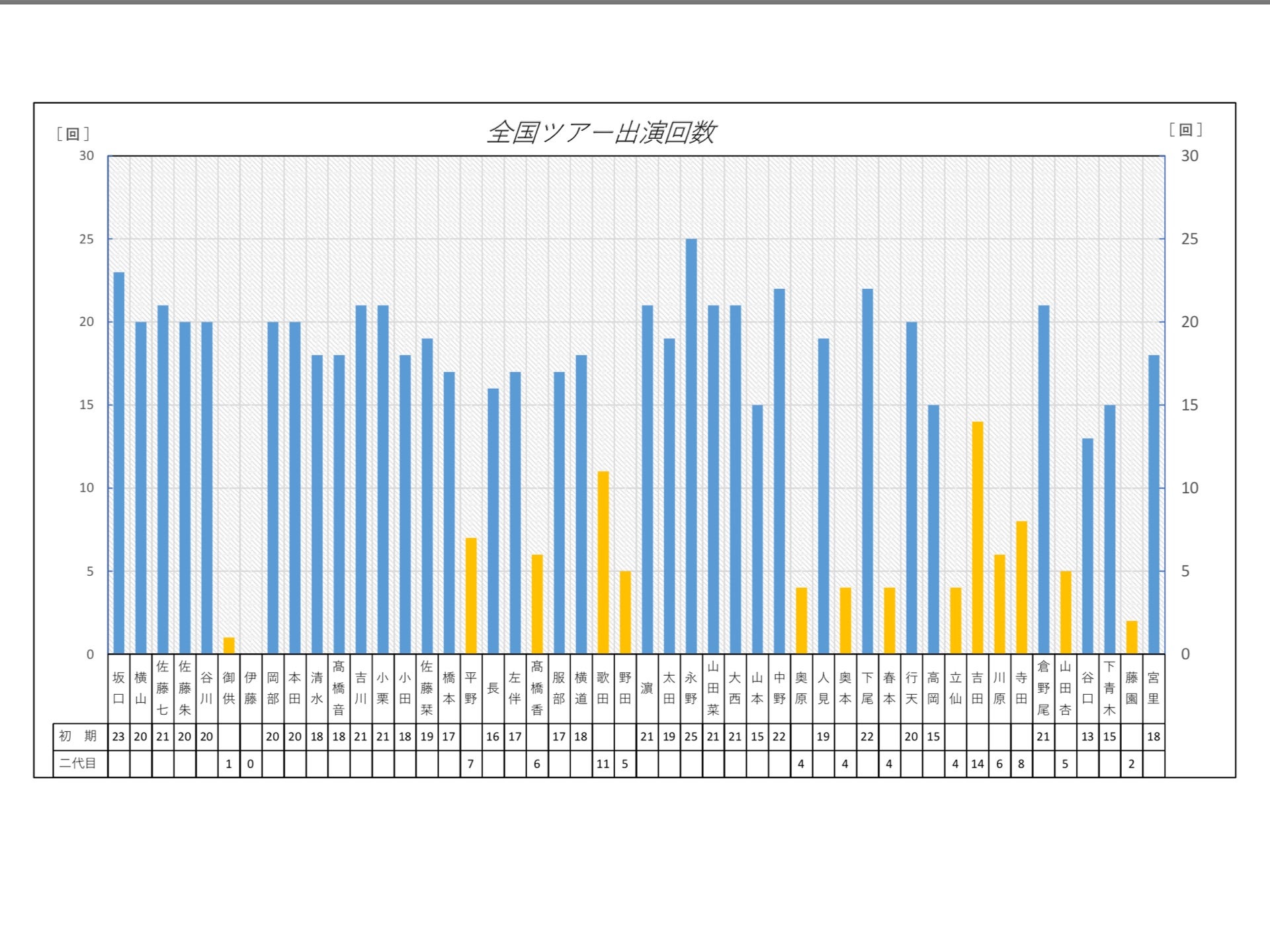Click the left axis unit label [回]

73,134
